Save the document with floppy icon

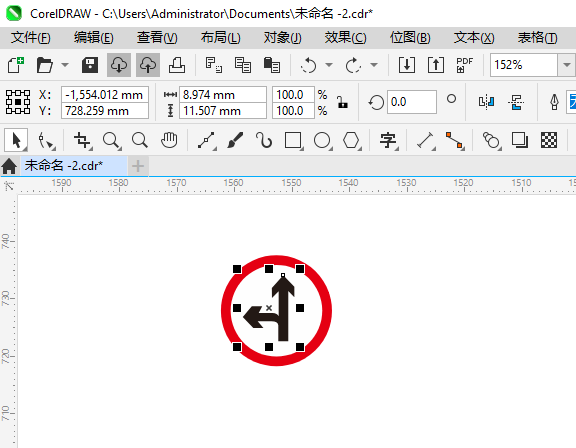90,65
